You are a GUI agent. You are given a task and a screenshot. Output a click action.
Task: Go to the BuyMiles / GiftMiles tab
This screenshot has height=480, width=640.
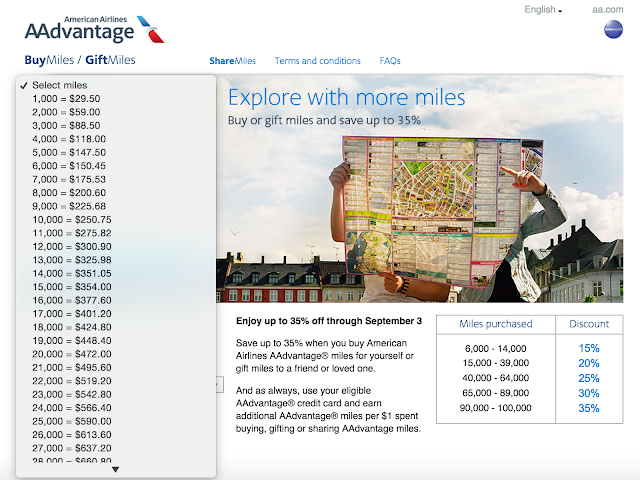(x=80, y=60)
